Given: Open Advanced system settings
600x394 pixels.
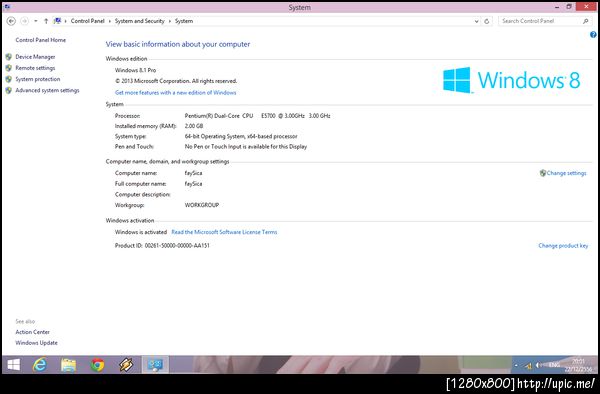Looking at the screenshot, I should coord(47,90).
